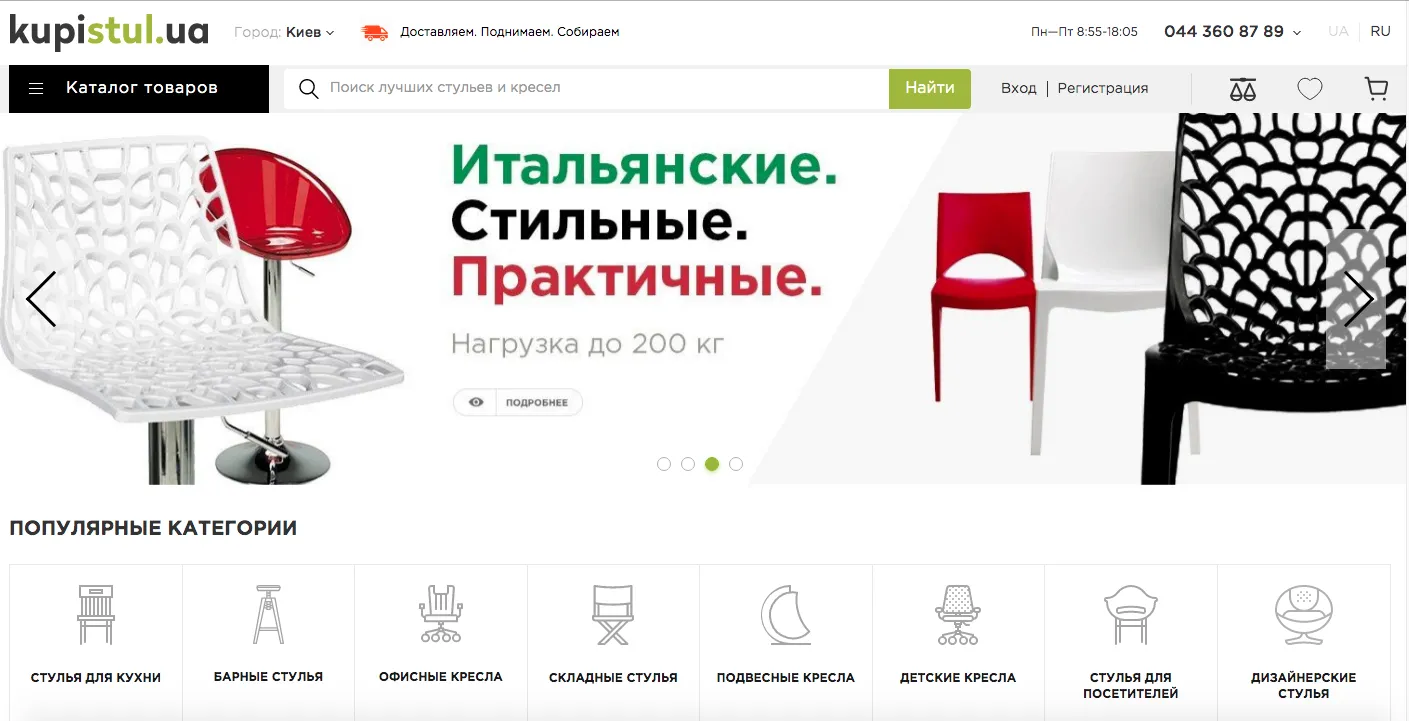
Task: Expand the city selector Киев dropdown
Action: (310, 32)
